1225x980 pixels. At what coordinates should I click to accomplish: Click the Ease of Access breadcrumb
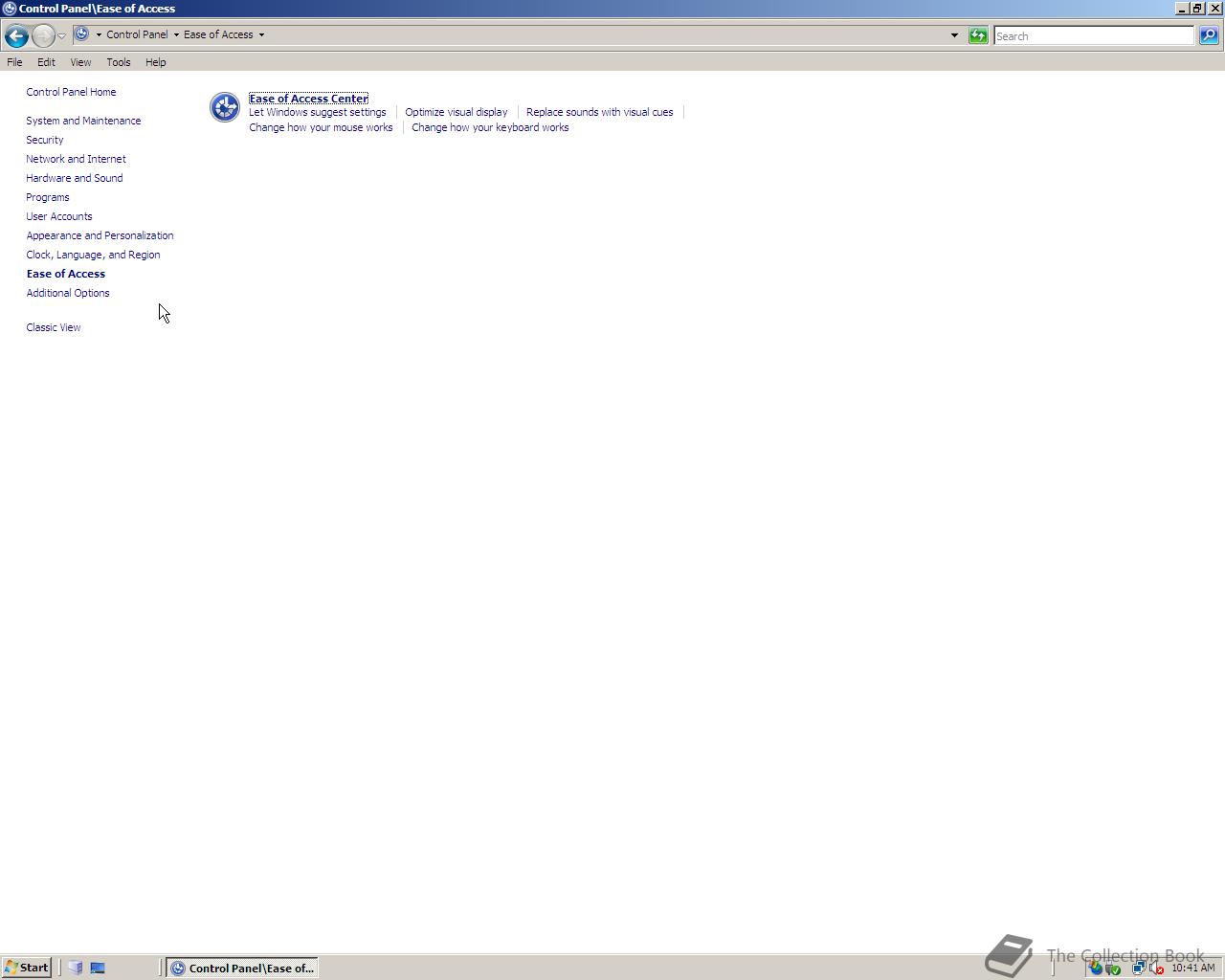(x=218, y=34)
